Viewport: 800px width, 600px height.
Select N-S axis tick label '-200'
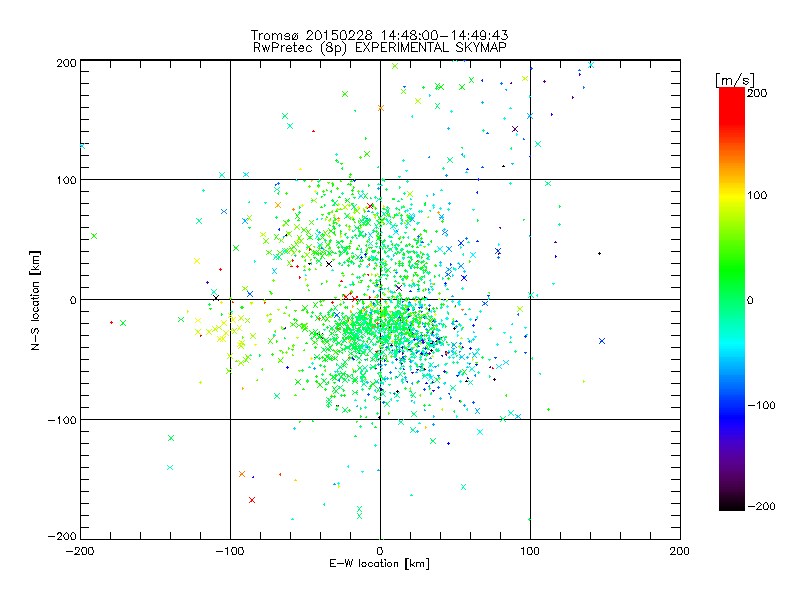[x=62, y=537]
